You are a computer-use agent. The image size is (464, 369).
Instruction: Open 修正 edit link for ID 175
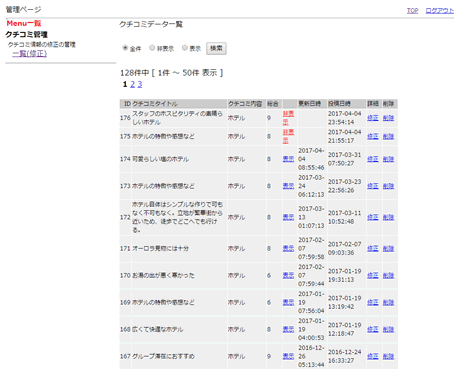pos(373,136)
